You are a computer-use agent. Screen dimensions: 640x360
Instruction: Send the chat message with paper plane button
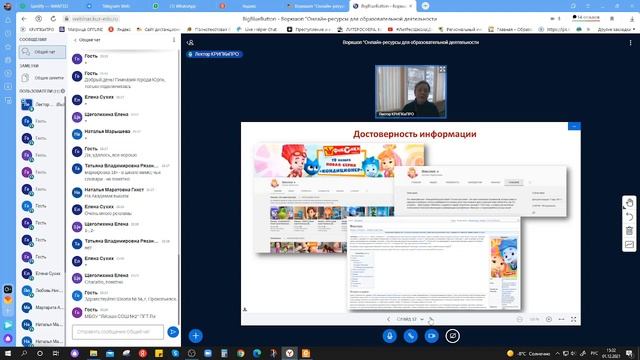click(173, 332)
